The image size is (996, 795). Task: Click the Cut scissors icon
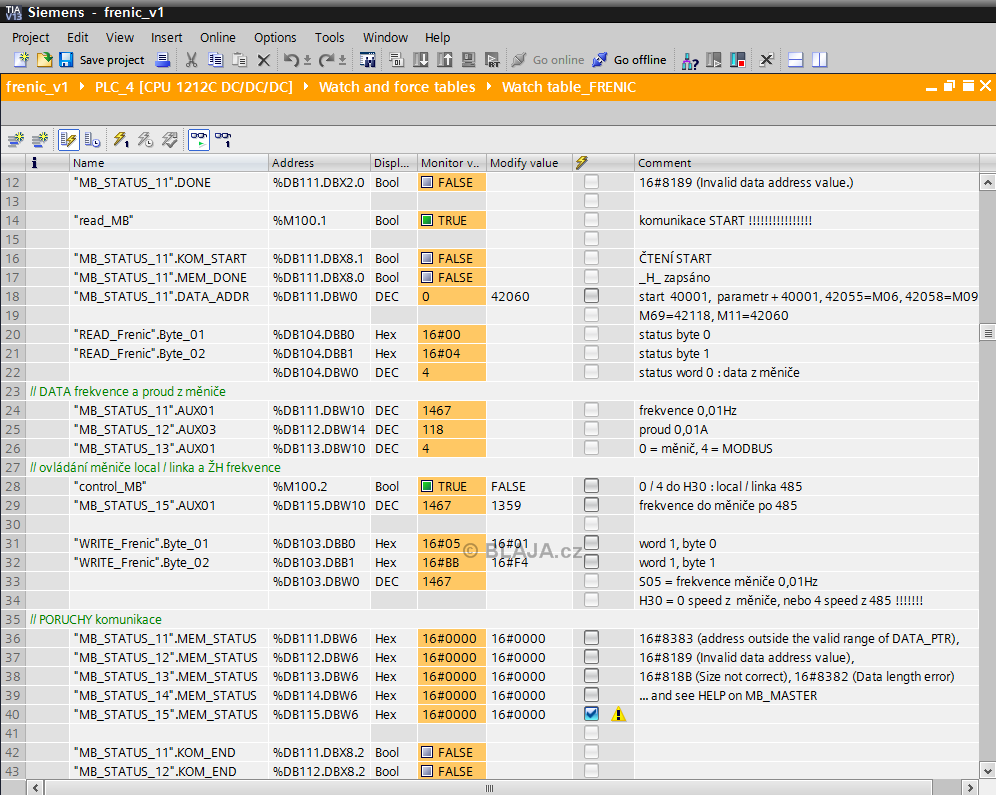point(191,60)
